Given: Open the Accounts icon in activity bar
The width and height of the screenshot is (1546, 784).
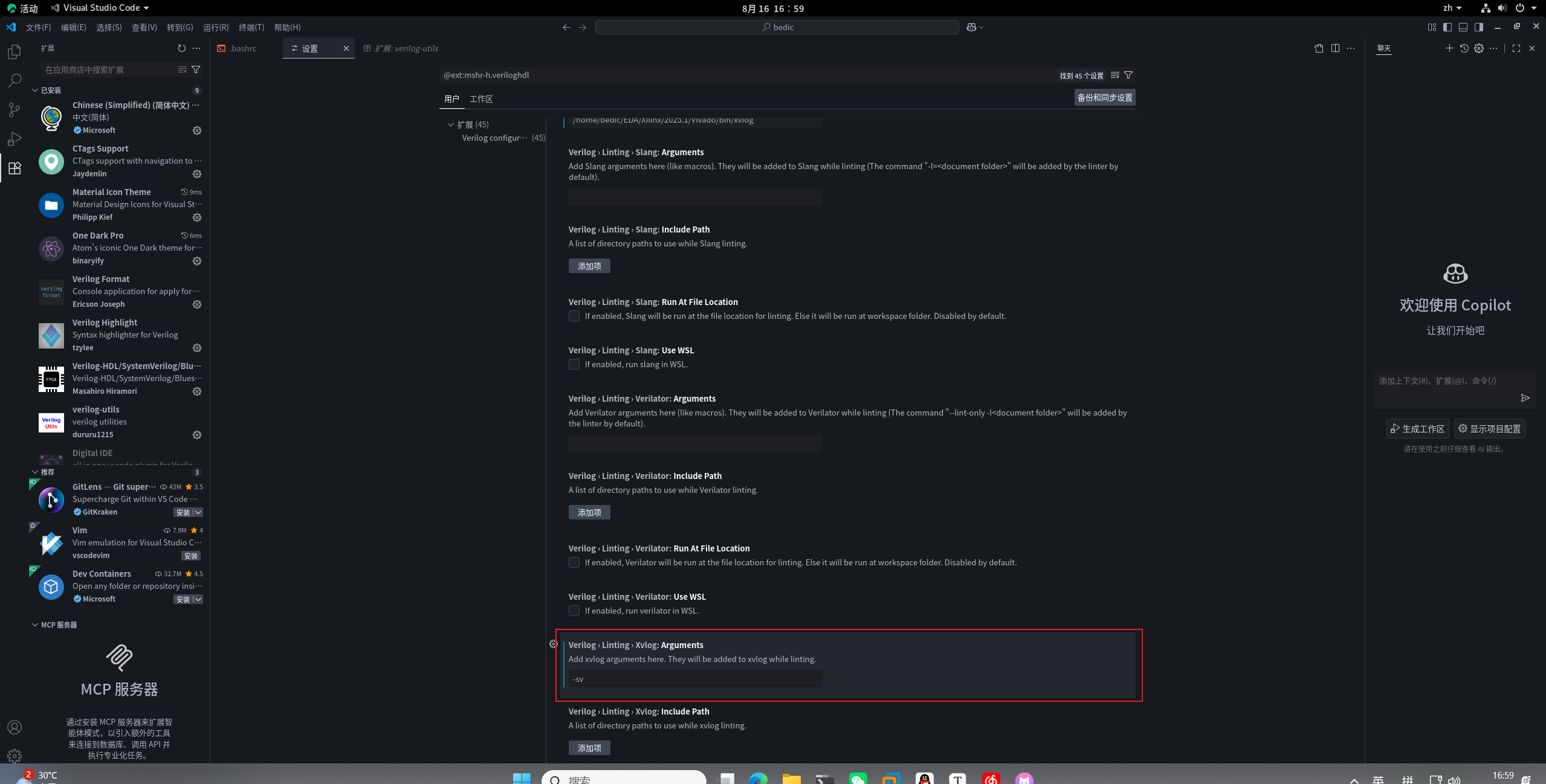Looking at the screenshot, I should coord(15,727).
